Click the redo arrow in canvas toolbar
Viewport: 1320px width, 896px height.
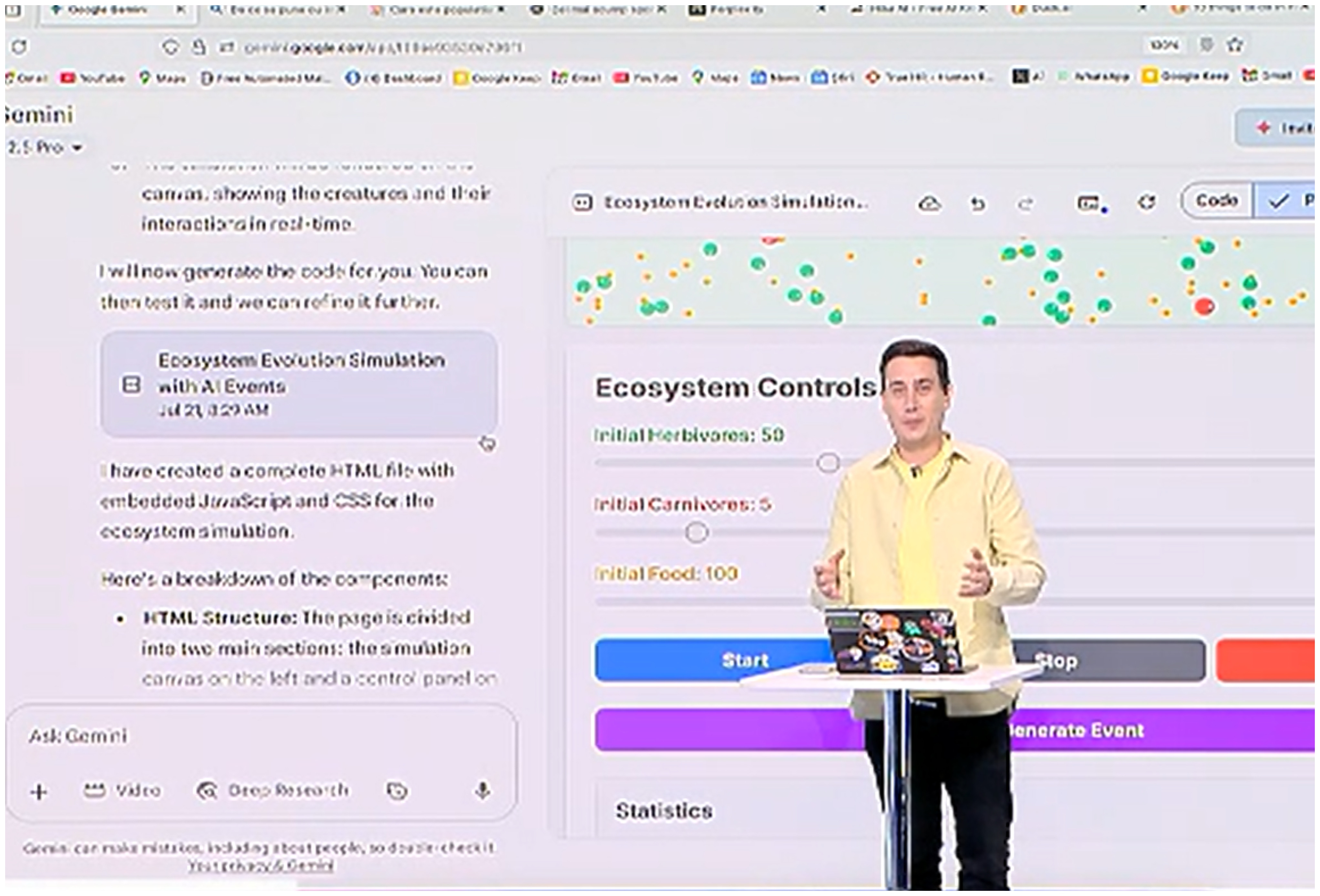click(1025, 203)
